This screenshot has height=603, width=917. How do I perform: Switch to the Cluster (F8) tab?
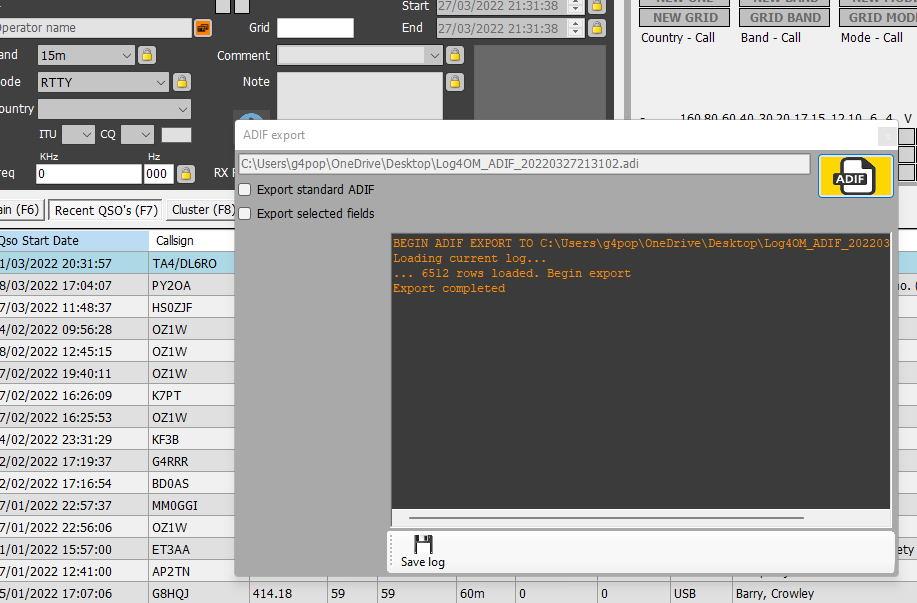tap(202, 209)
